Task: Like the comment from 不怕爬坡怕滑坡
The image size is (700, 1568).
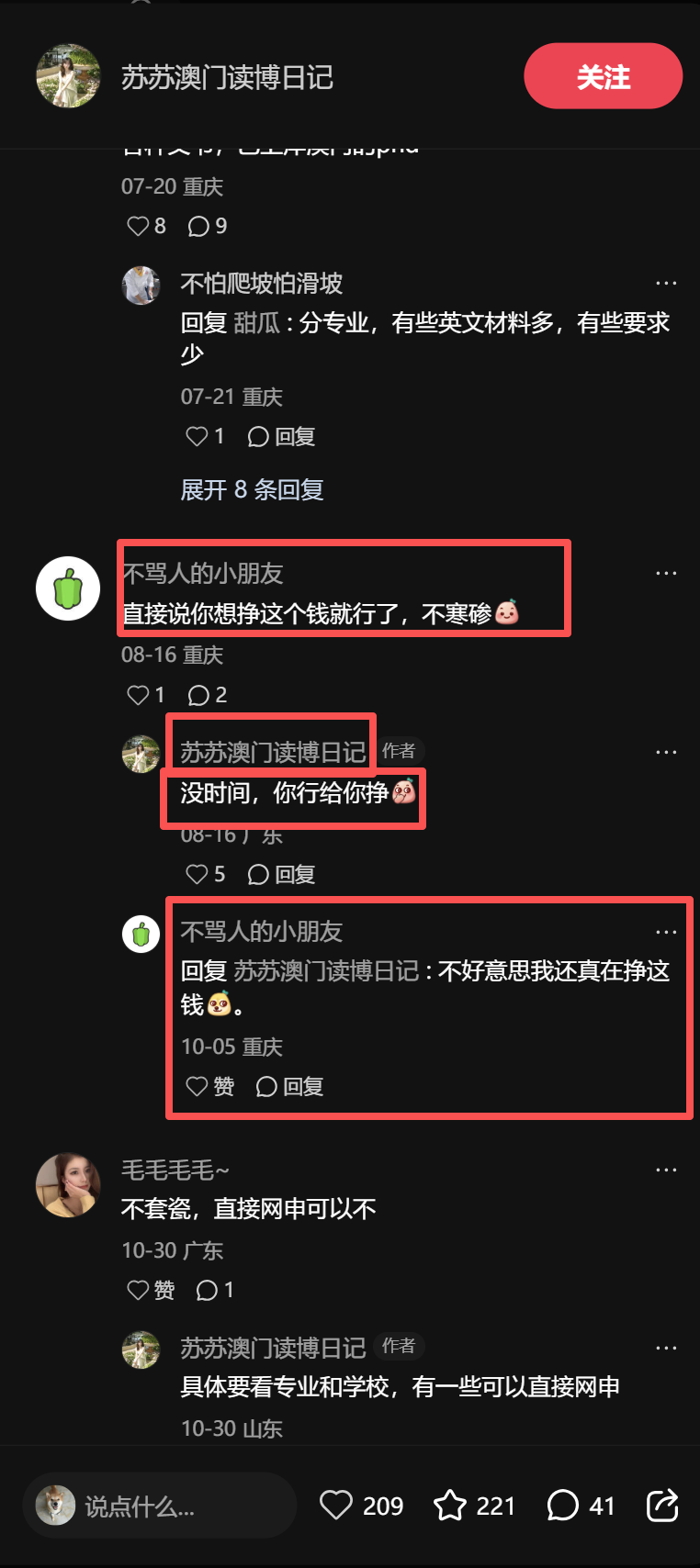Action: (x=205, y=436)
